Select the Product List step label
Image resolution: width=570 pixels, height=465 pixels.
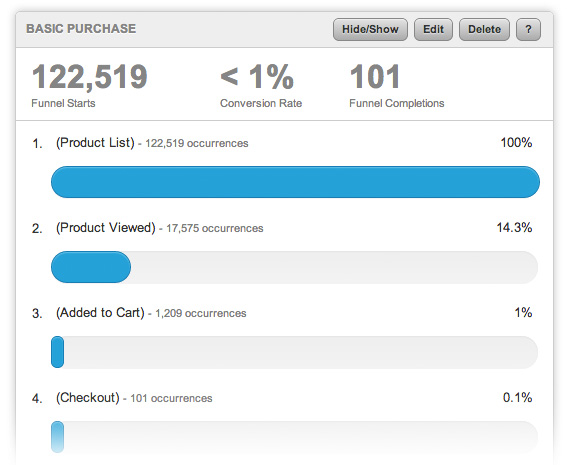tap(95, 143)
